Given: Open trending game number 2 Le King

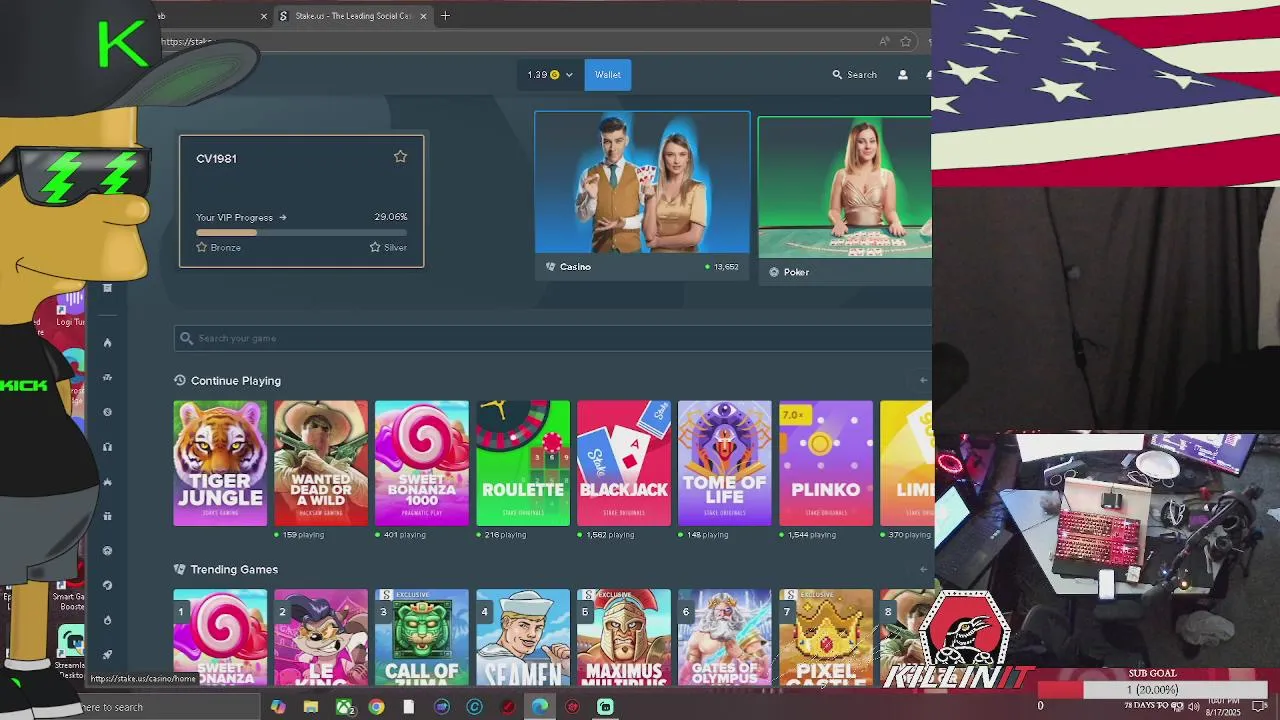Looking at the screenshot, I should [x=321, y=638].
